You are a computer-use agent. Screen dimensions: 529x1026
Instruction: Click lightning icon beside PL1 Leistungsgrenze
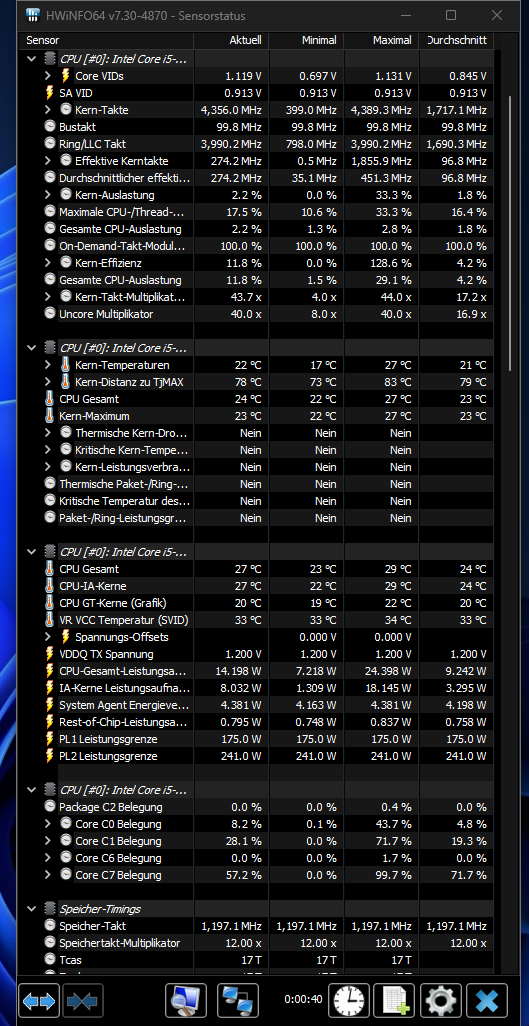click(x=50, y=739)
